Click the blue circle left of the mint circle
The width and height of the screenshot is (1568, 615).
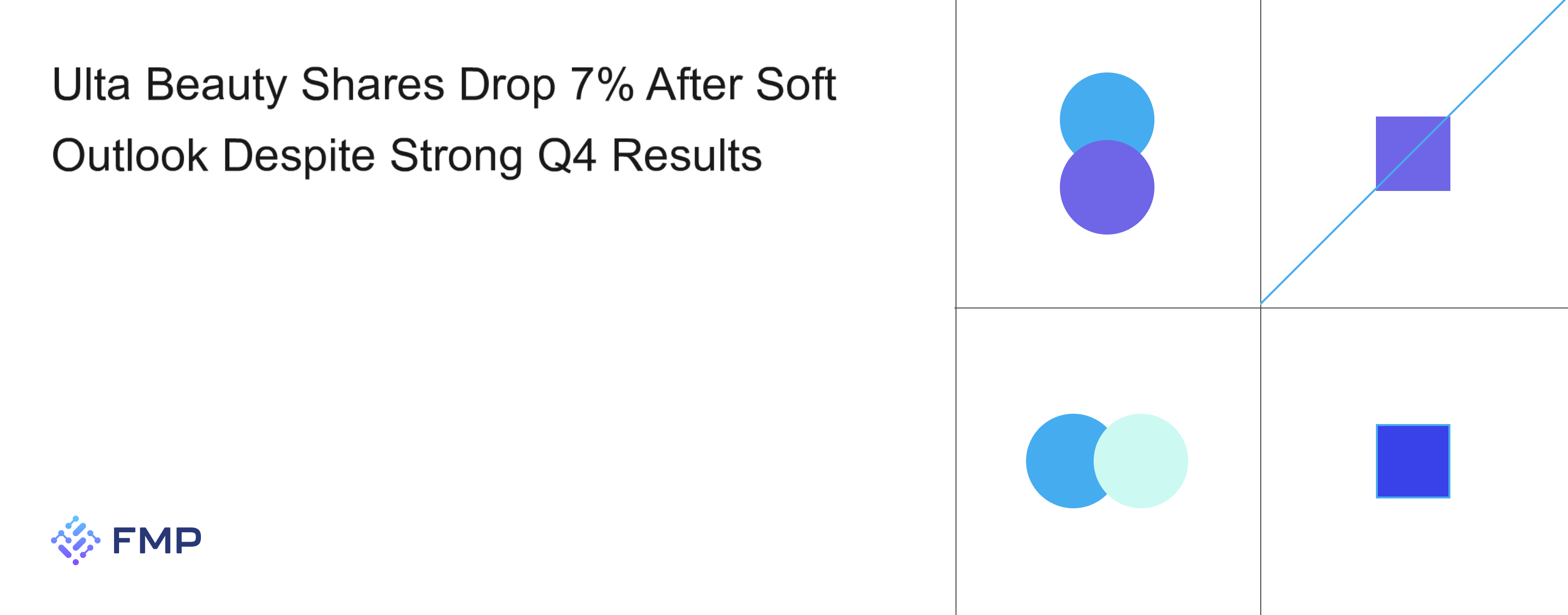(x=1058, y=461)
